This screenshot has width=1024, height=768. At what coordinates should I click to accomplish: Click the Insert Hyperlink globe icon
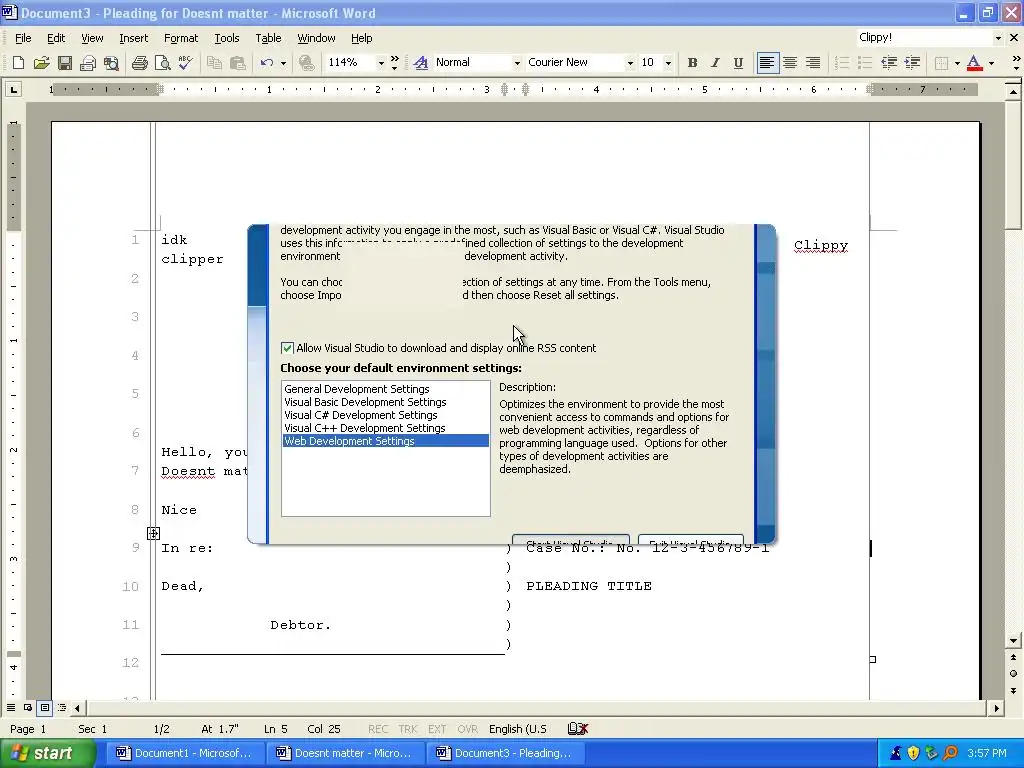click(306, 63)
